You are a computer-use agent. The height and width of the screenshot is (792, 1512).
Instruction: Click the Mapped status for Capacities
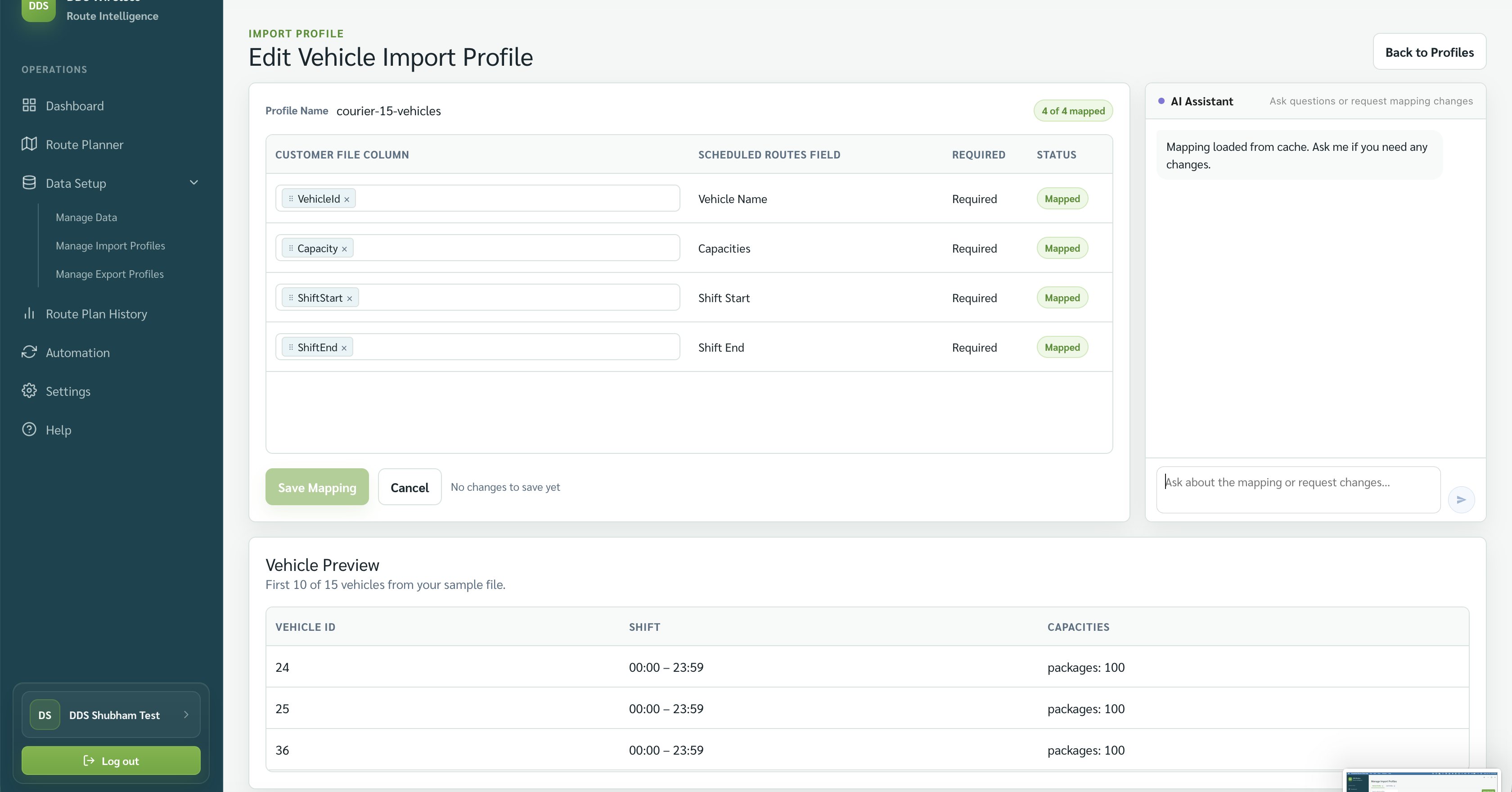tap(1062, 248)
